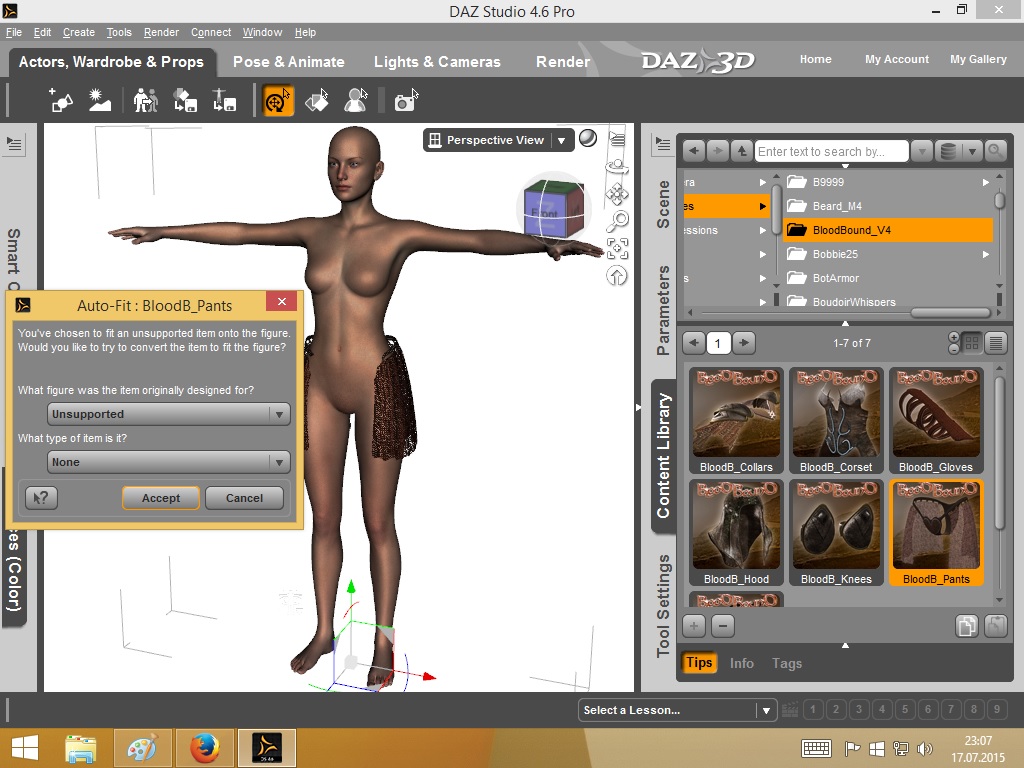Open the Perspective View dropdown arrow

(562, 140)
